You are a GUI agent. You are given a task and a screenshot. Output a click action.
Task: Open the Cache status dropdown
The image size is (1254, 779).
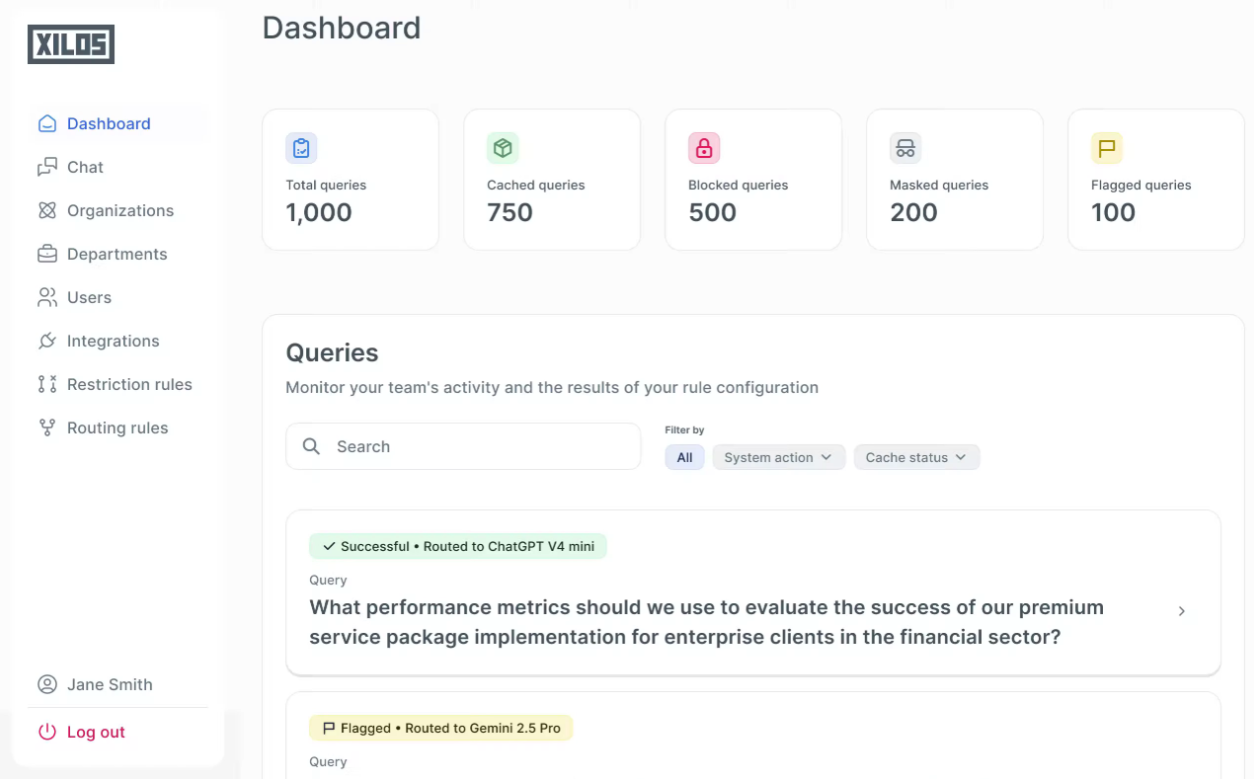tap(916, 457)
